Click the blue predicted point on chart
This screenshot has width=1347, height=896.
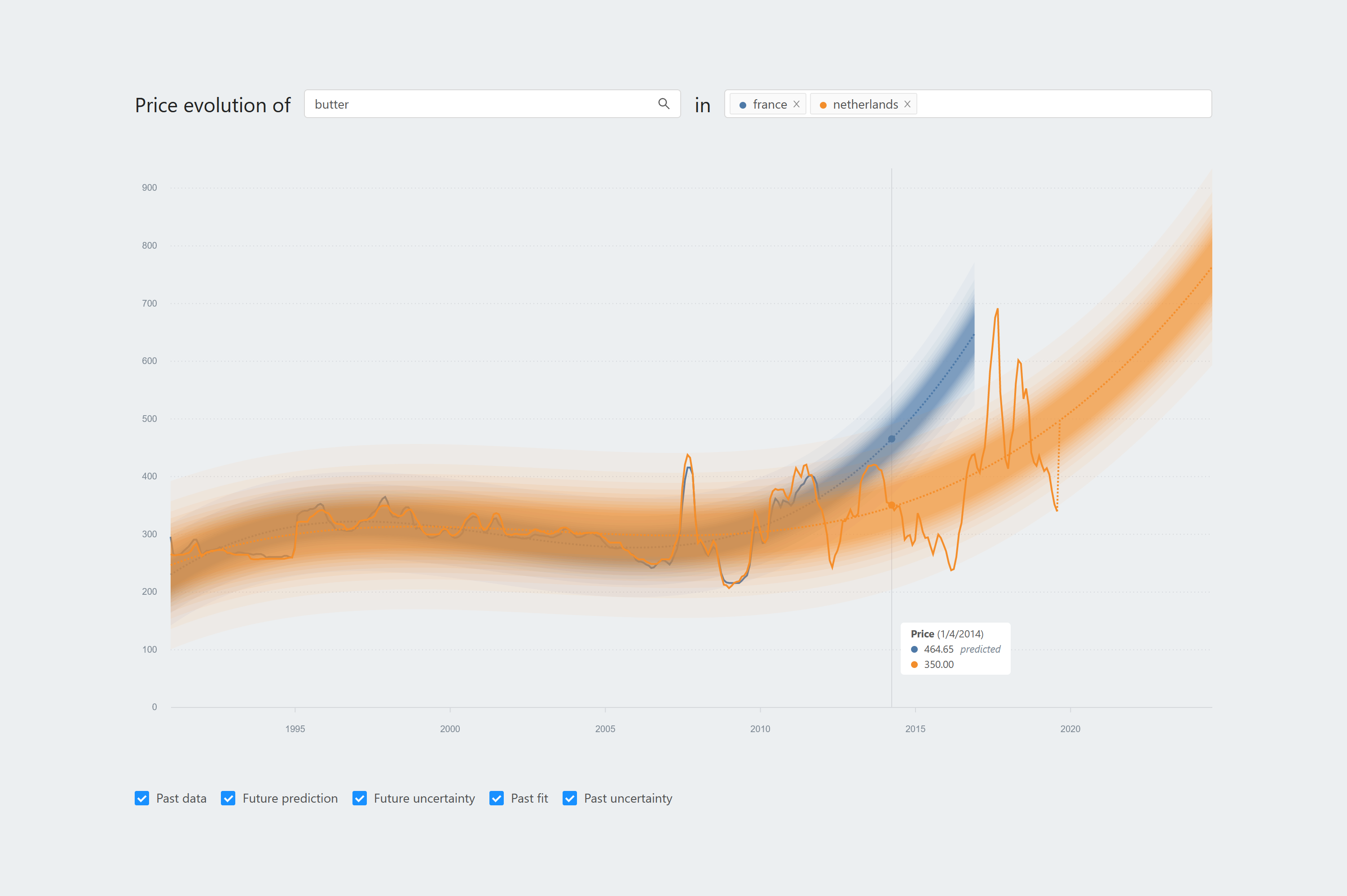tap(892, 439)
